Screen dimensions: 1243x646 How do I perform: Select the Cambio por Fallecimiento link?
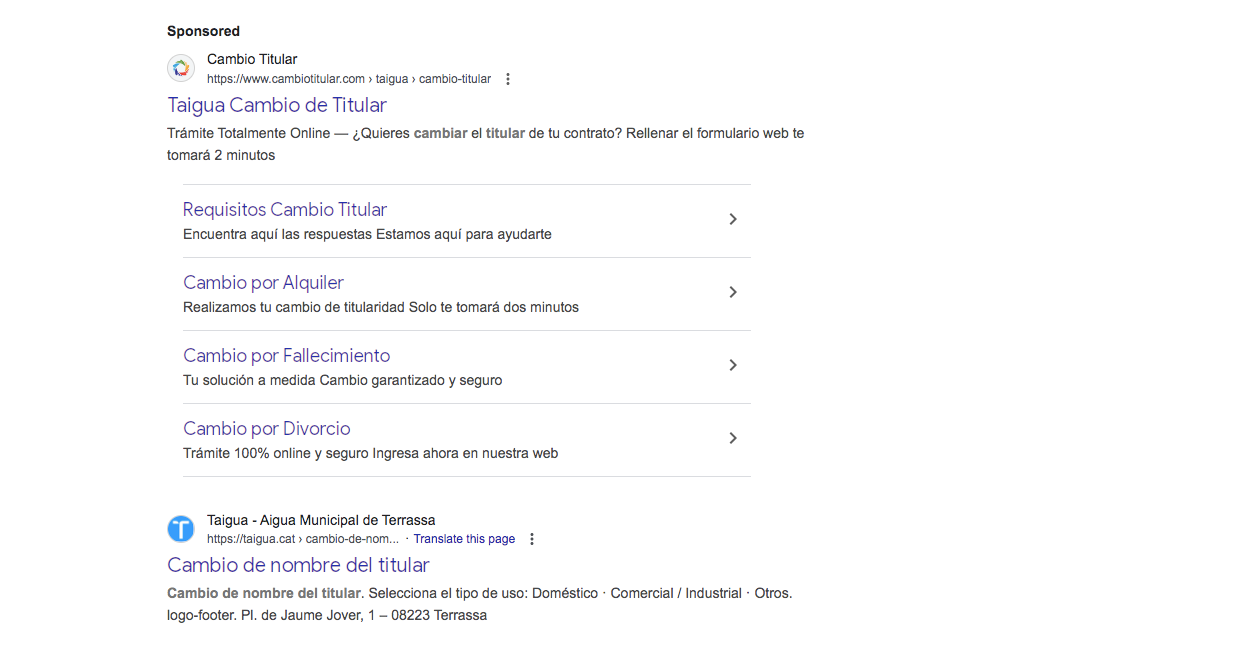point(286,356)
